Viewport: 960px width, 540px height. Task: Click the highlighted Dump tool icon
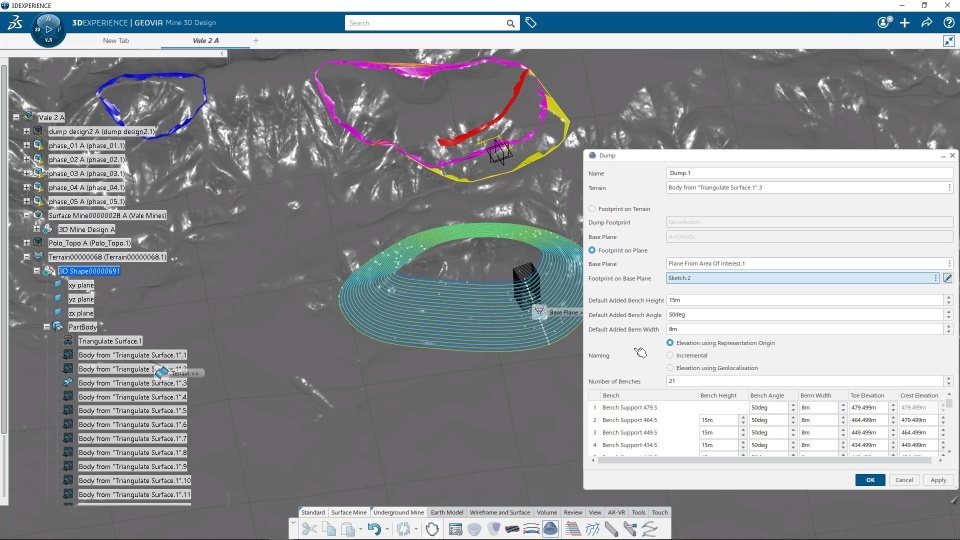point(550,528)
